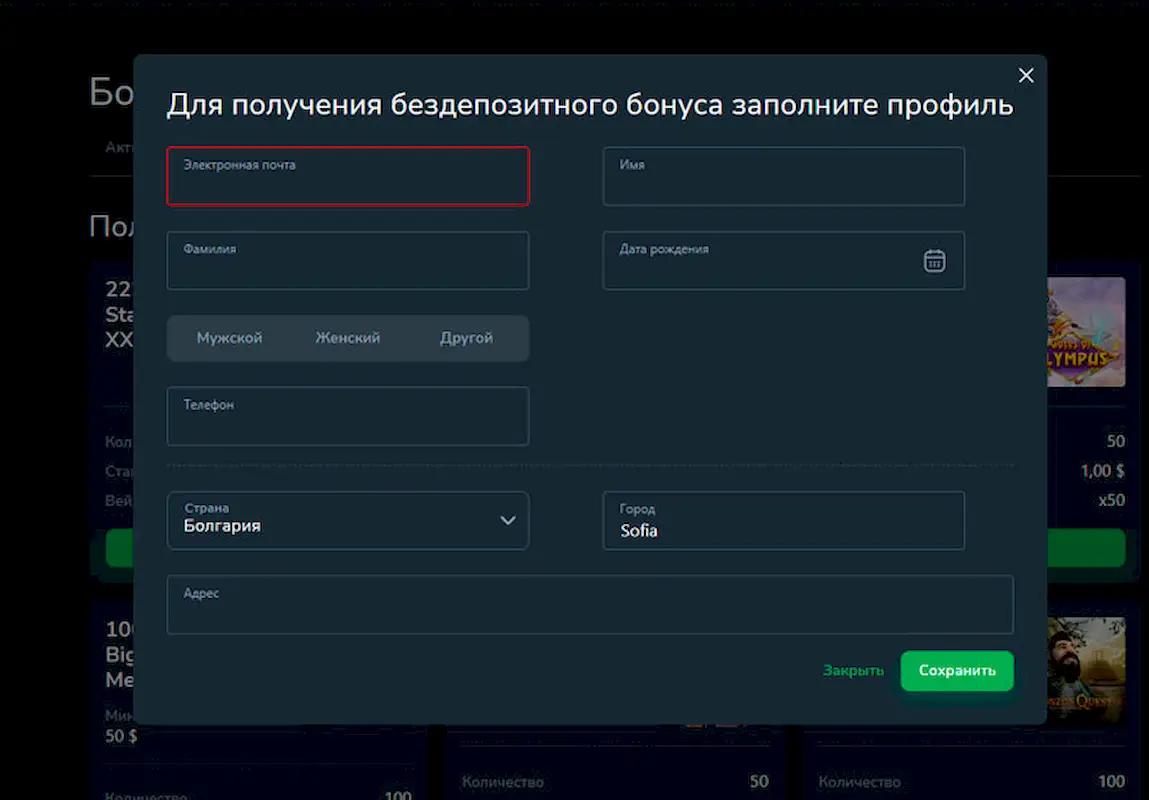Click the Jackpot Quest game thumbnail
This screenshot has width=1149, height=800.
(x=1088, y=670)
